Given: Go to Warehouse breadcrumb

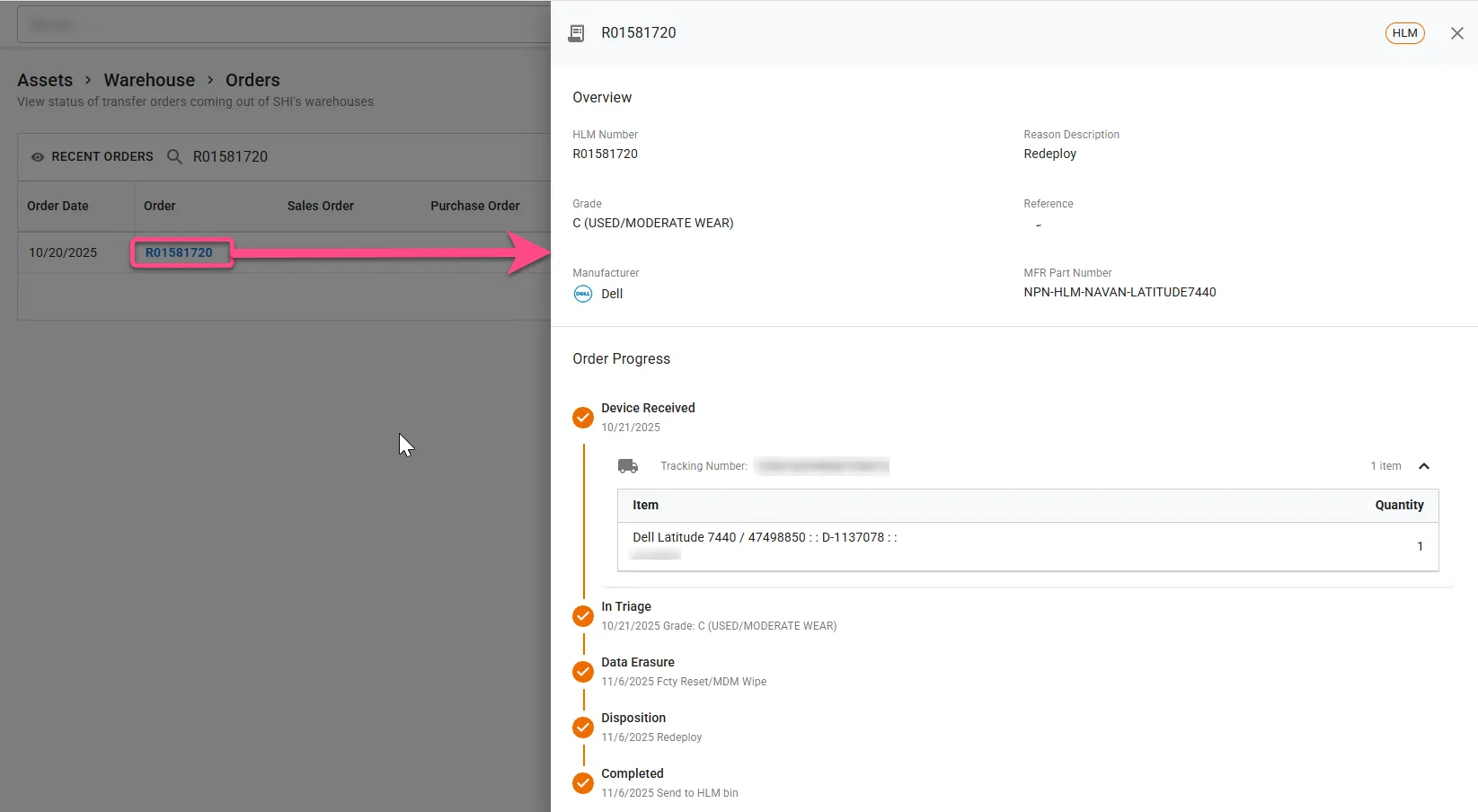Looking at the screenshot, I should click(149, 80).
